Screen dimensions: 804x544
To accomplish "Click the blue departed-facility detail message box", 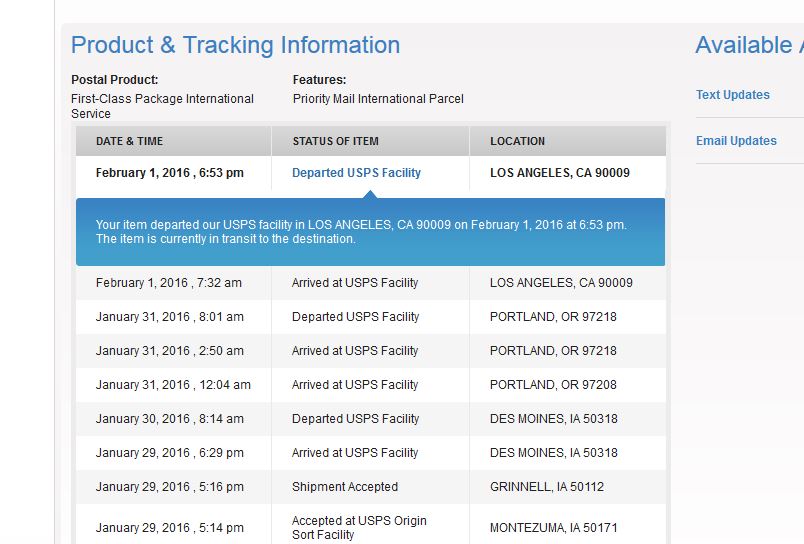I will pyautogui.click(x=370, y=232).
